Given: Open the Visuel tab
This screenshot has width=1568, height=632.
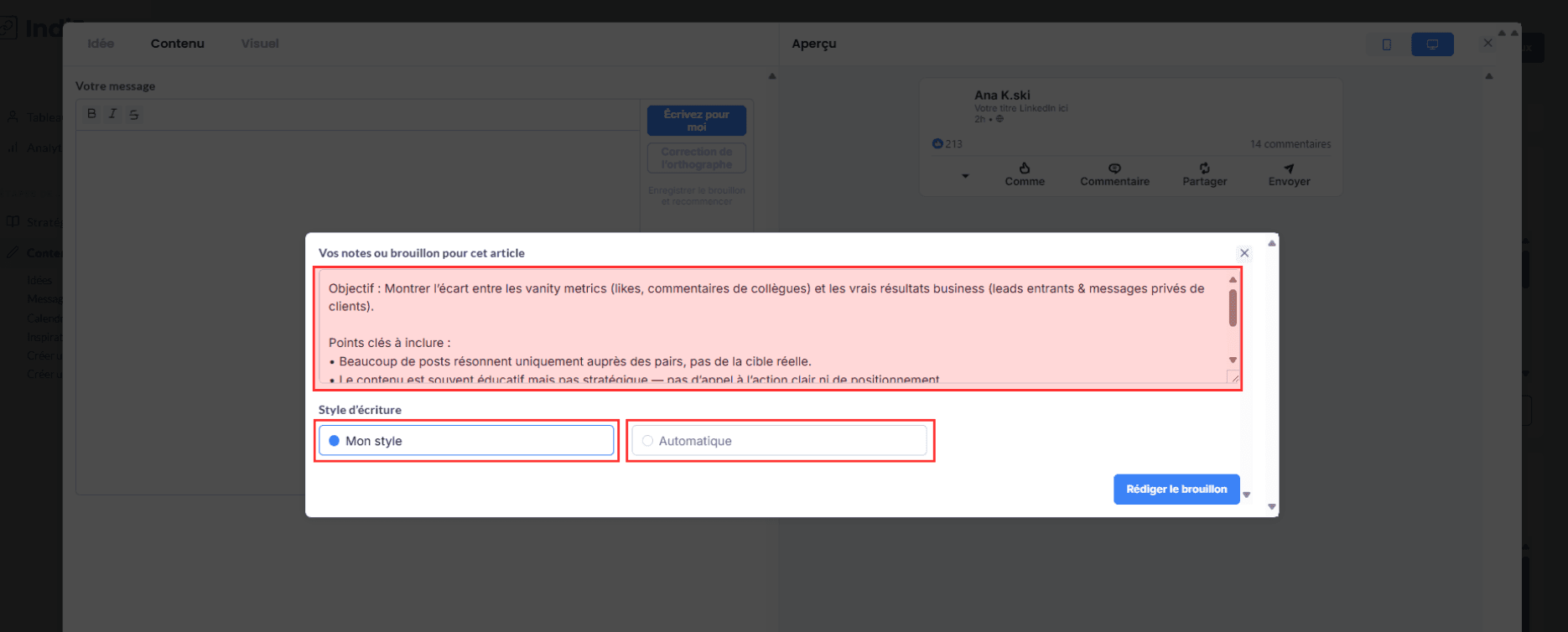Looking at the screenshot, I should [x=260, y=44].
